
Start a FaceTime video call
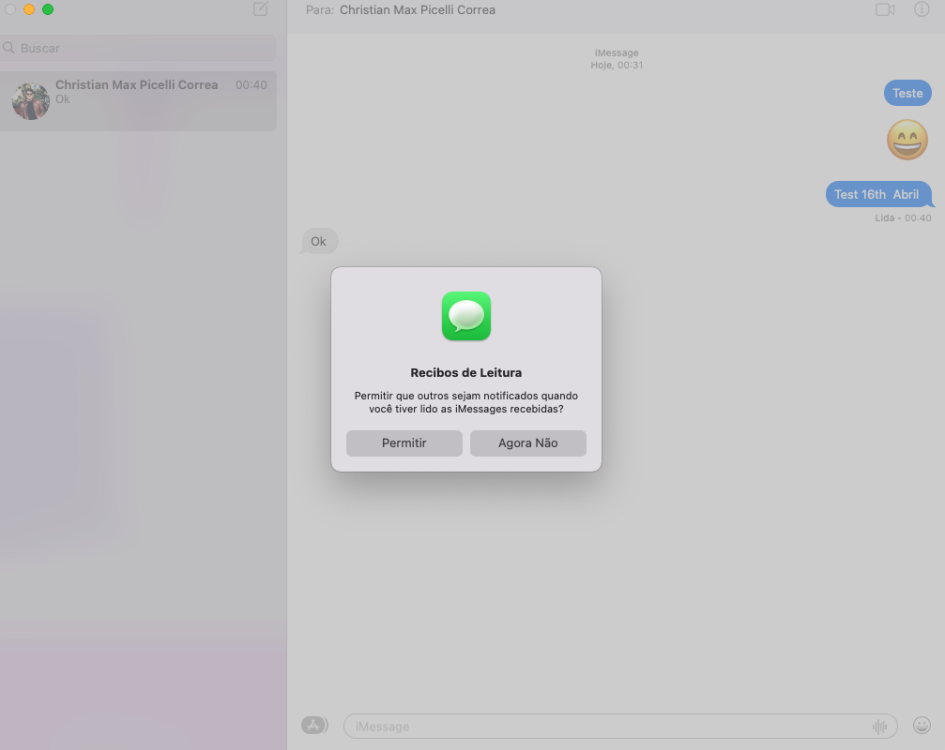coord(885,10)
